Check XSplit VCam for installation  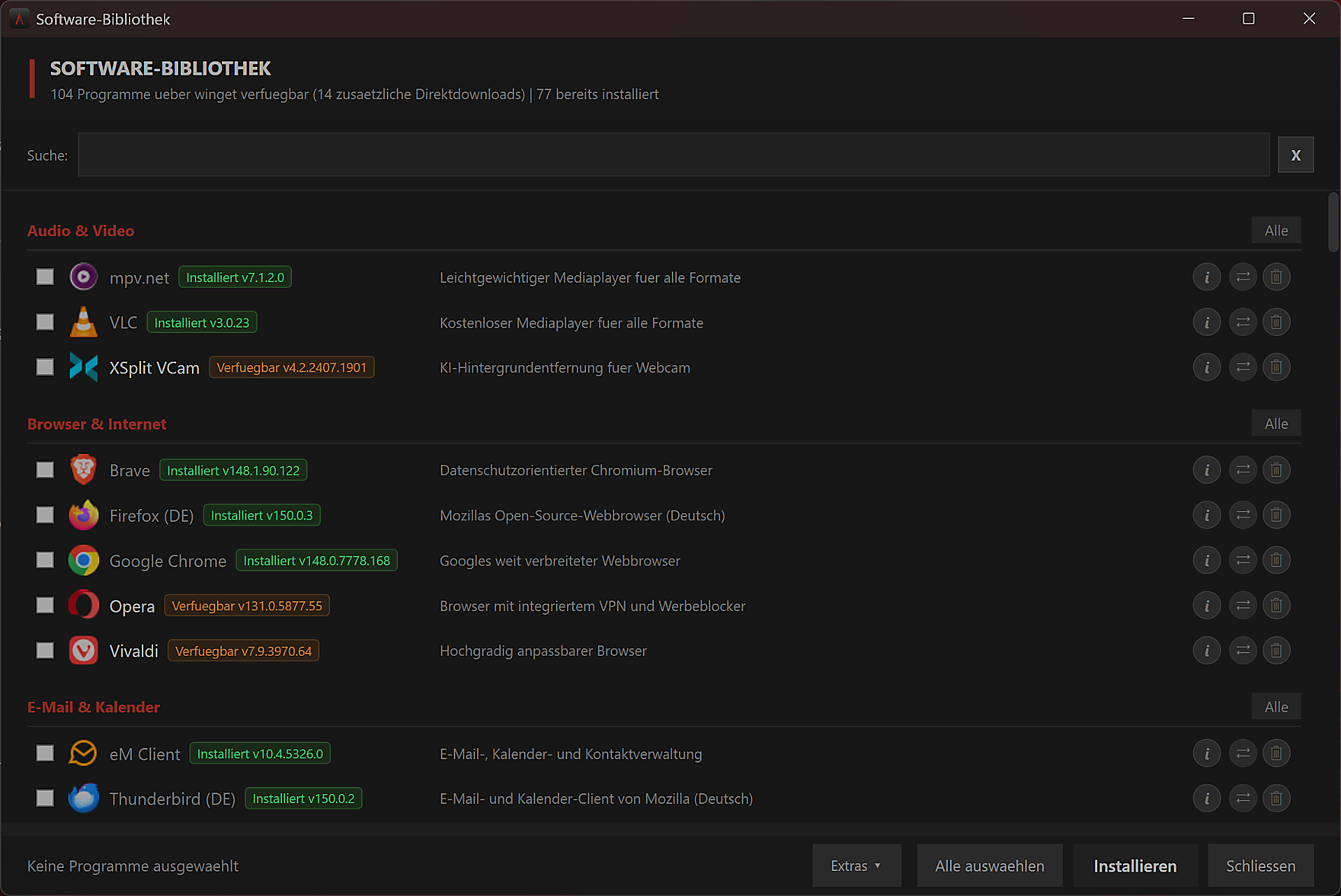pos(45,367)
